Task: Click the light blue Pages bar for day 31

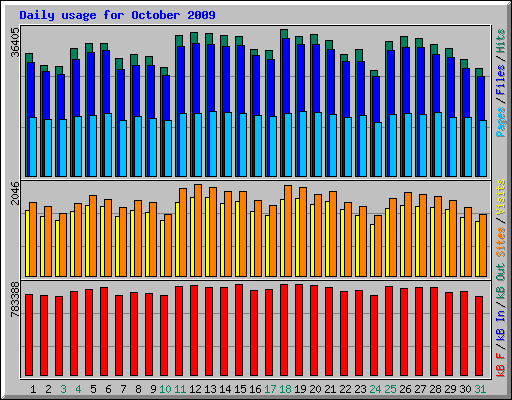Action: [483, 148]
